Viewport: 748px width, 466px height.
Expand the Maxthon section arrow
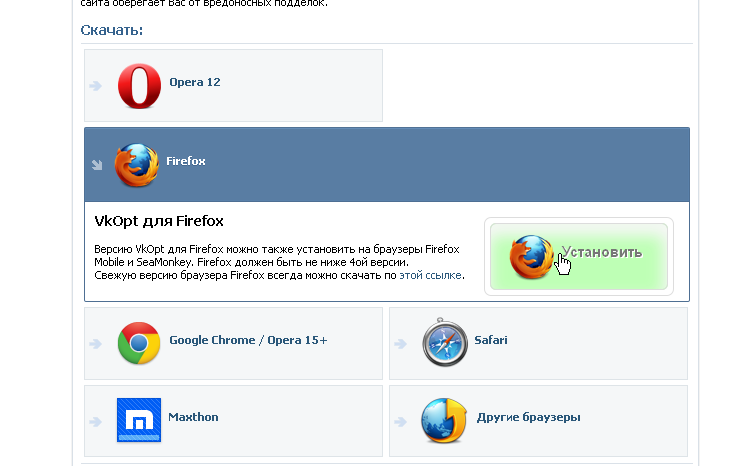pos(96,422)
